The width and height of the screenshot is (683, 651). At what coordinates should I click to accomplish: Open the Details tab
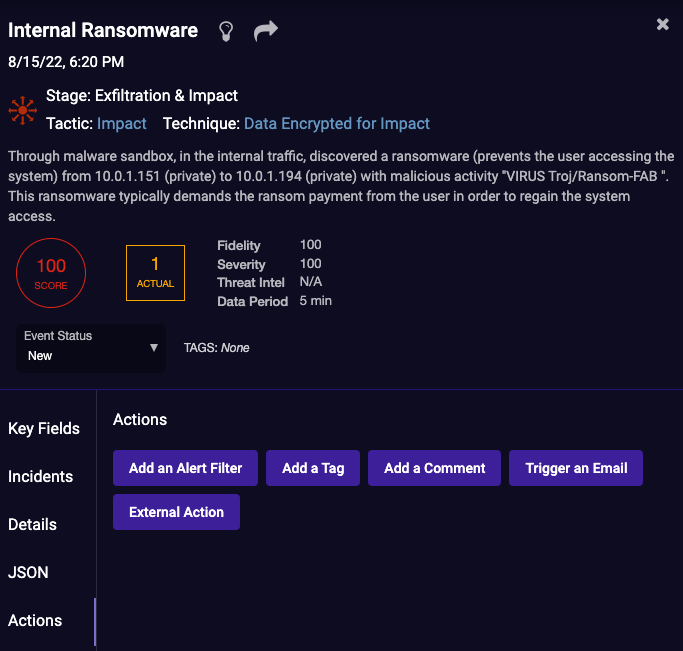click(32, 524)
